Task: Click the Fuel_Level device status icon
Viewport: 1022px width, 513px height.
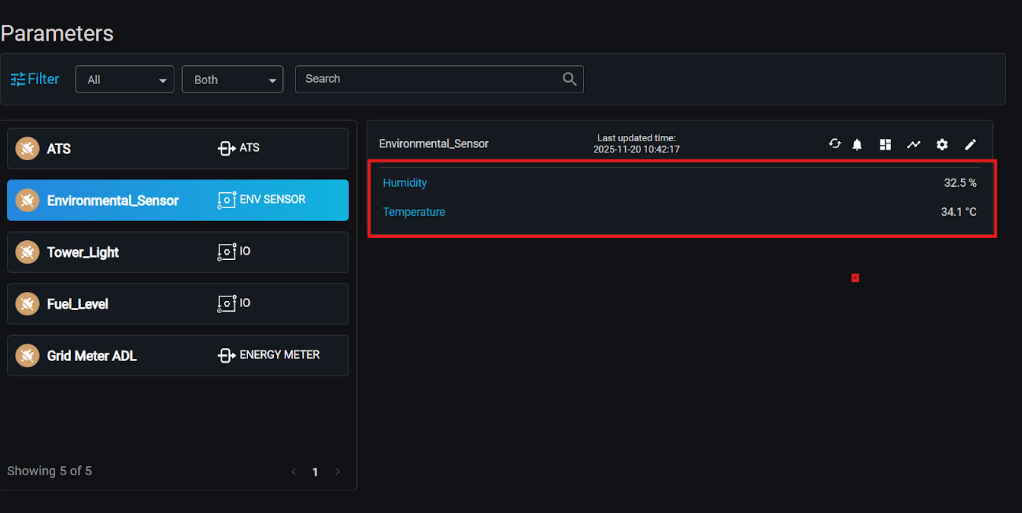Action: [x=27, y=304]
